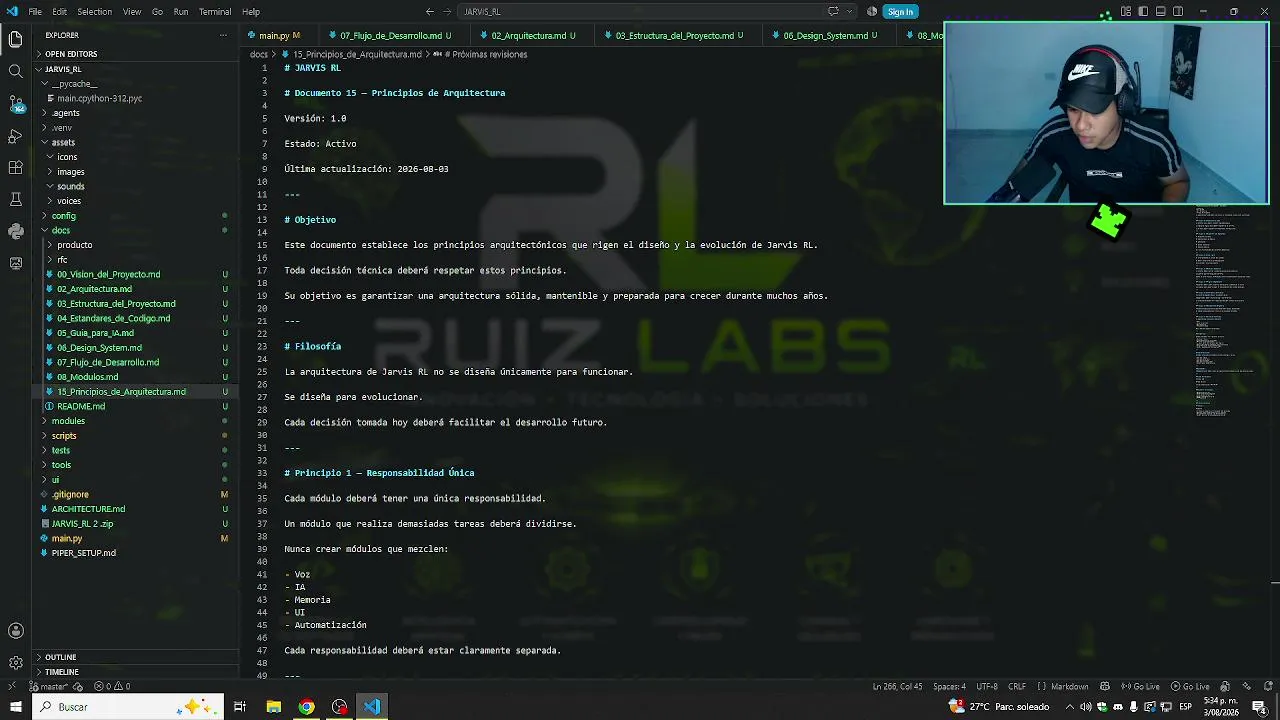Viewport: 1280px width, 720px height.
Task: Open File Explorer from the taskbar
Action: tap(273, 707)
